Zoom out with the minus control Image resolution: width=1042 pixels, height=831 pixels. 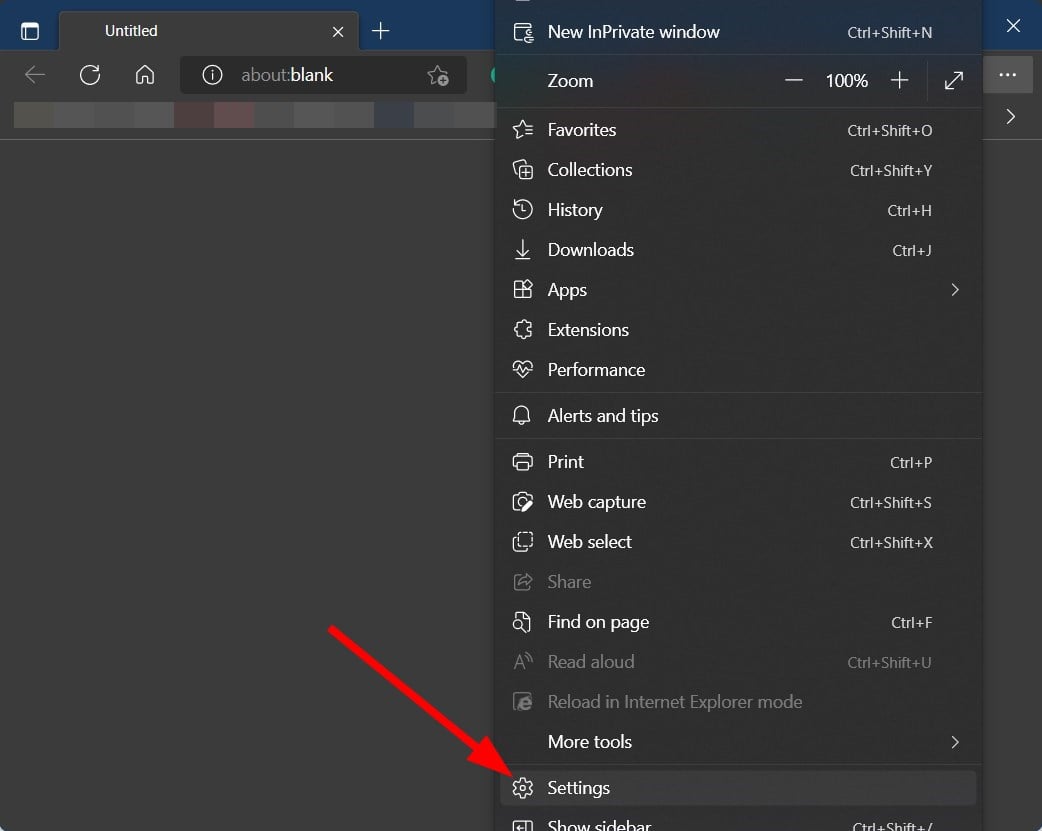click(793, 80)
